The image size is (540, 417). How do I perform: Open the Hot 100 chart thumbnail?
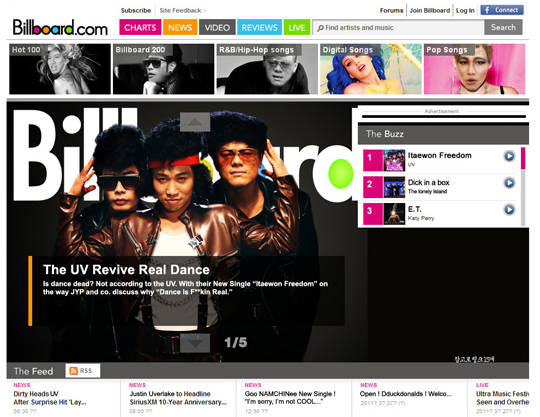point(60,69)
